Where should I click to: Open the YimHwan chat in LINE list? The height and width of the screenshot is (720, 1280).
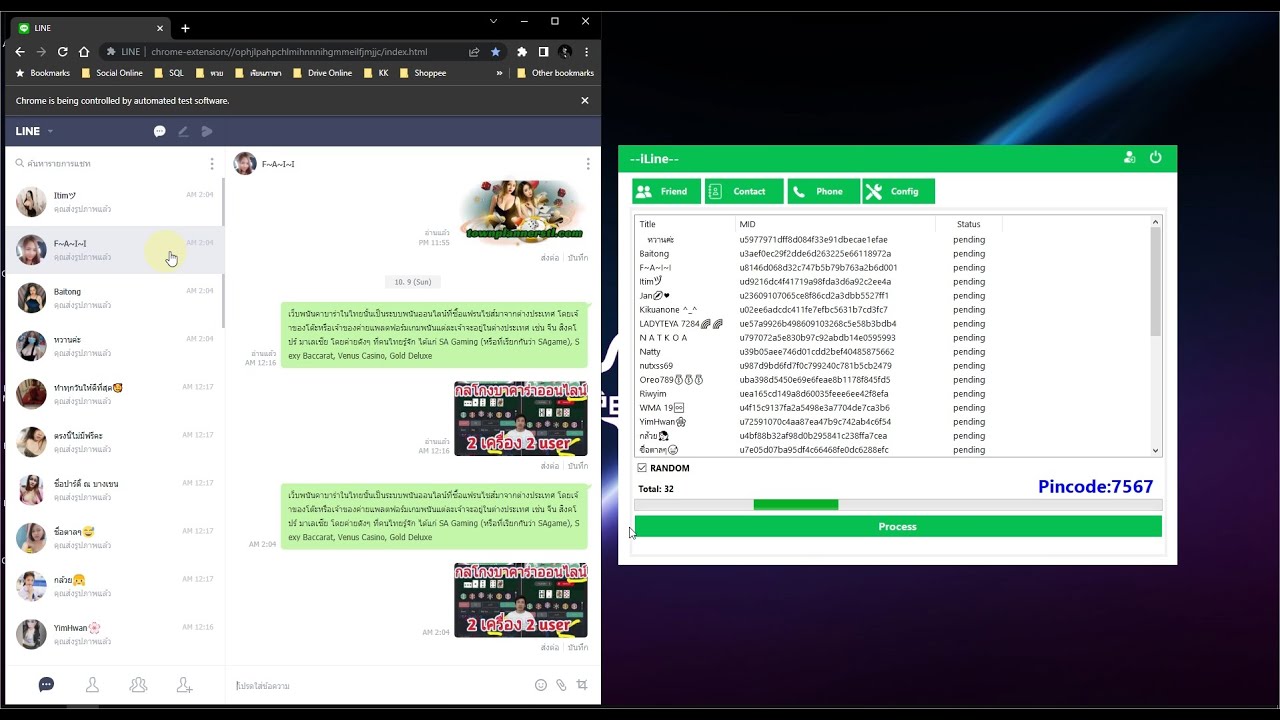click(x=115, y=634)
